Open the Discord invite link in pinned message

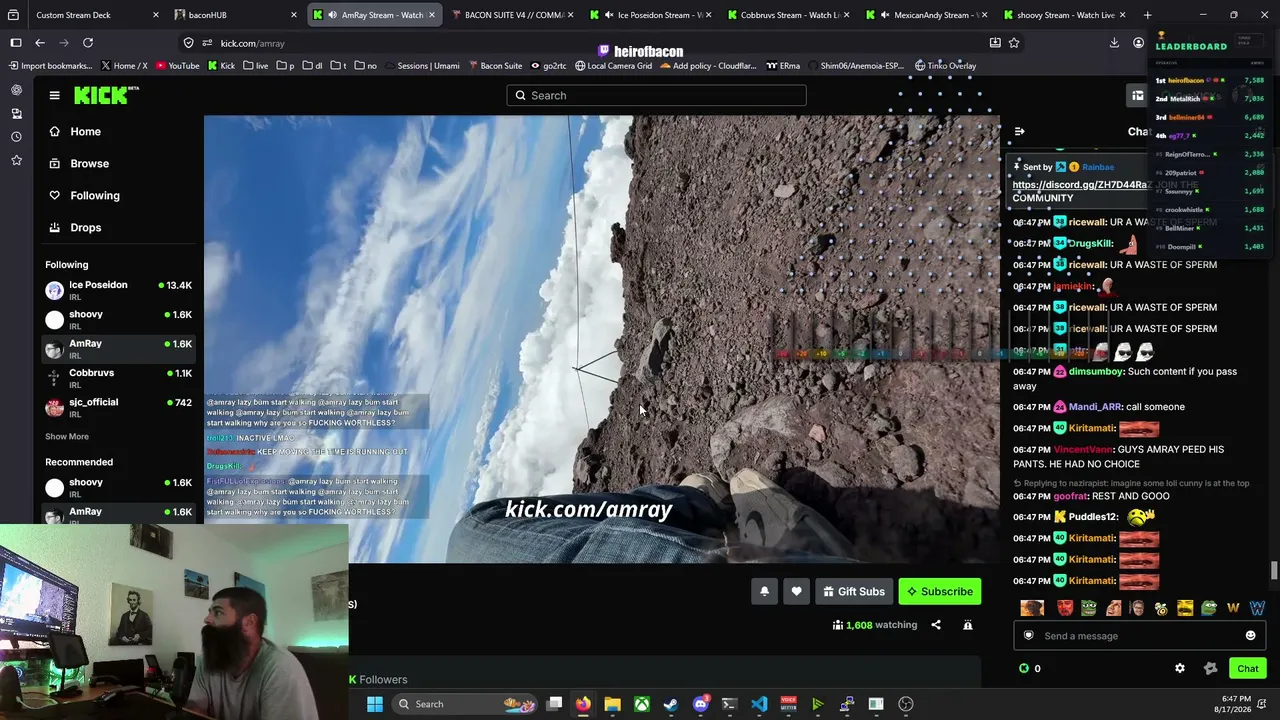tap(1080, 185)
